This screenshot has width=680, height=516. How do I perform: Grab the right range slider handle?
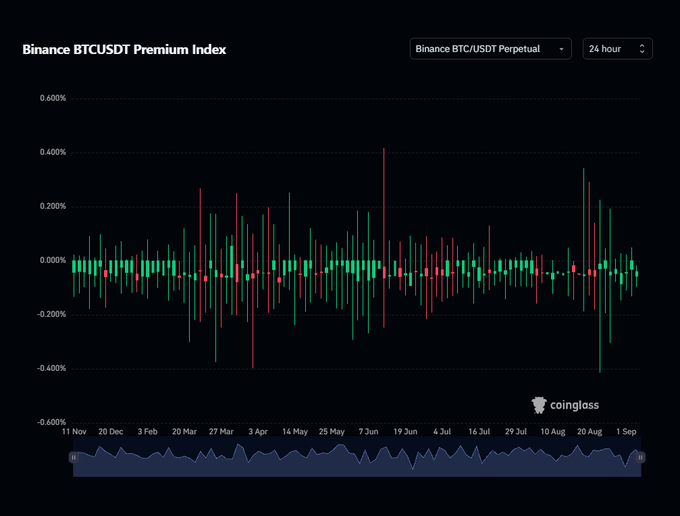point(641,457)
